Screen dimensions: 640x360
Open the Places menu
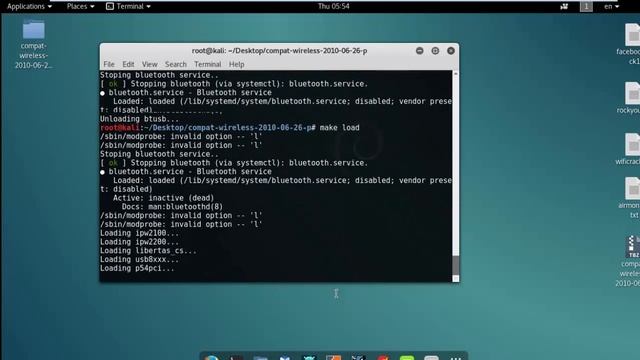click(x=80, y=6)
